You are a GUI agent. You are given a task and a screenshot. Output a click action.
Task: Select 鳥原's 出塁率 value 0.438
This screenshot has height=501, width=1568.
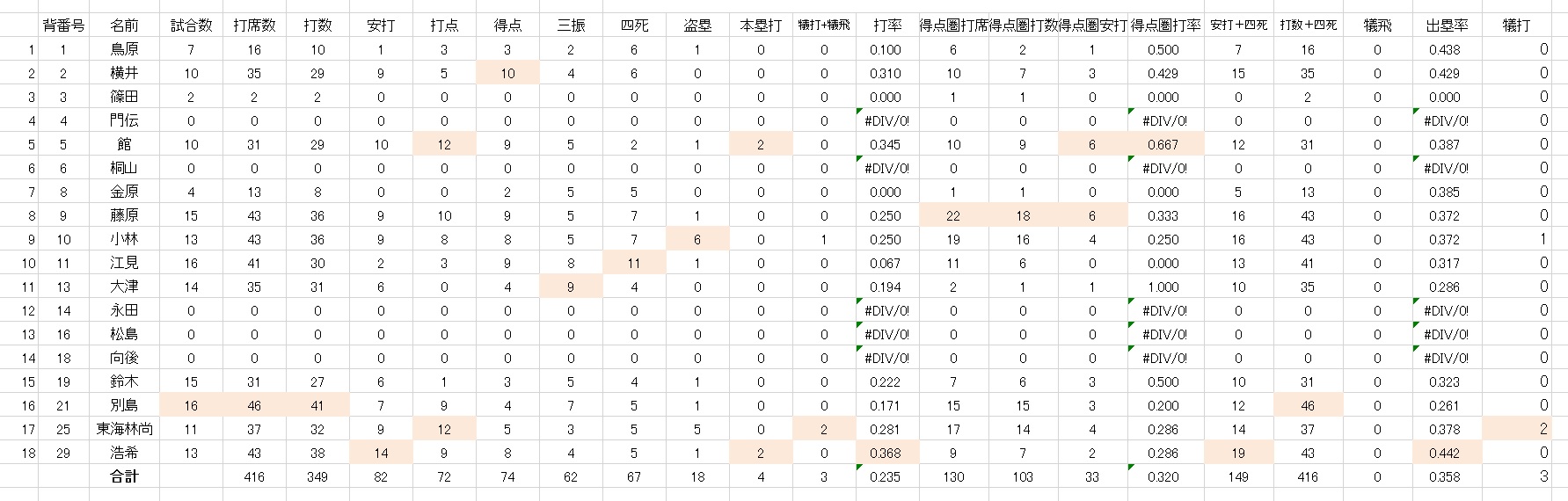click(x=1447, y=49)
